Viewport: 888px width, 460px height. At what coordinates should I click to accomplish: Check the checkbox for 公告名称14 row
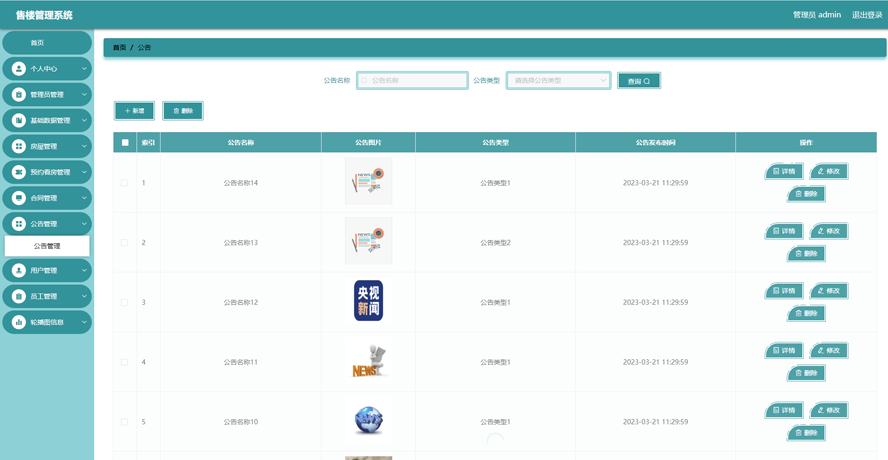click(125, 183)
